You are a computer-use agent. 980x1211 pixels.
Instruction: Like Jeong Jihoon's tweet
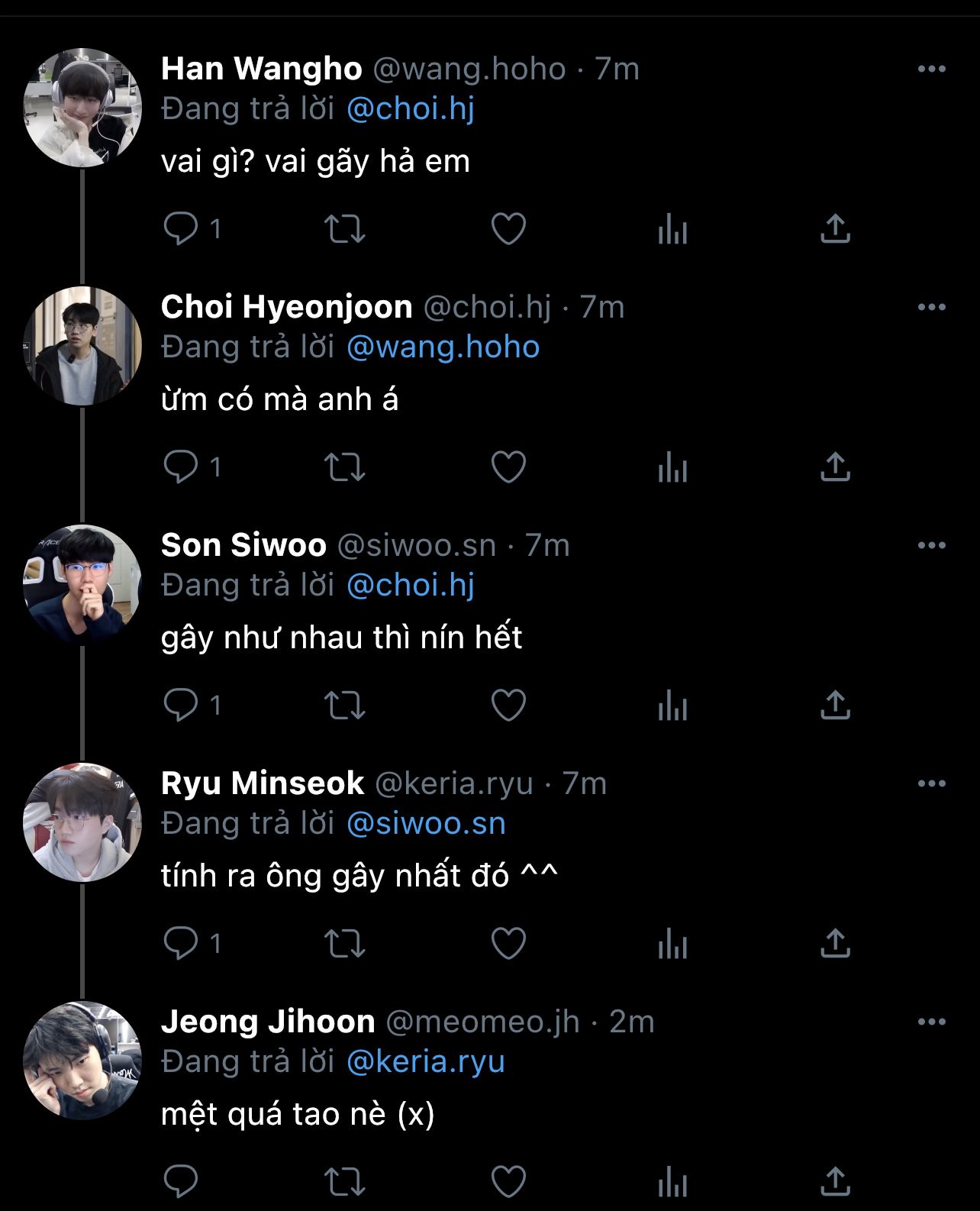click(x=508, y=1181)
